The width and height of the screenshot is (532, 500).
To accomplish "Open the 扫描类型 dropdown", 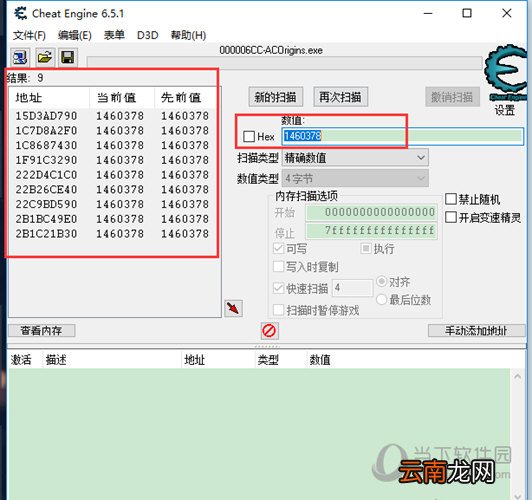I will [x=355, y=158].
